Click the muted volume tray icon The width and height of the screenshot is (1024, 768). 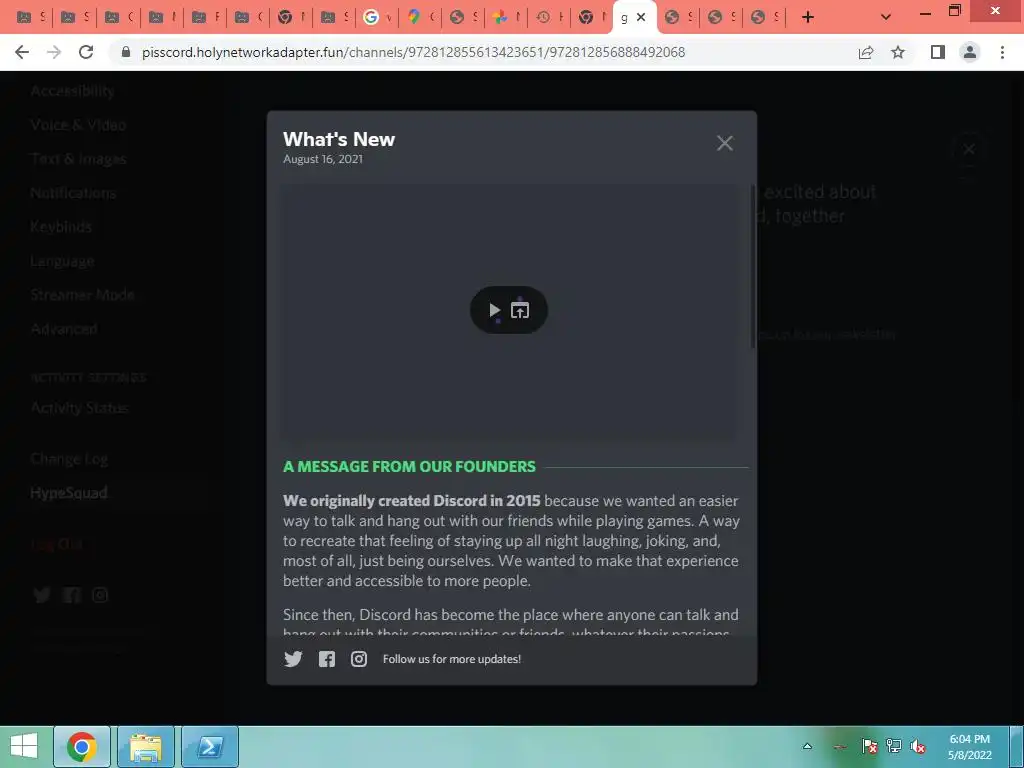point(918,746)
